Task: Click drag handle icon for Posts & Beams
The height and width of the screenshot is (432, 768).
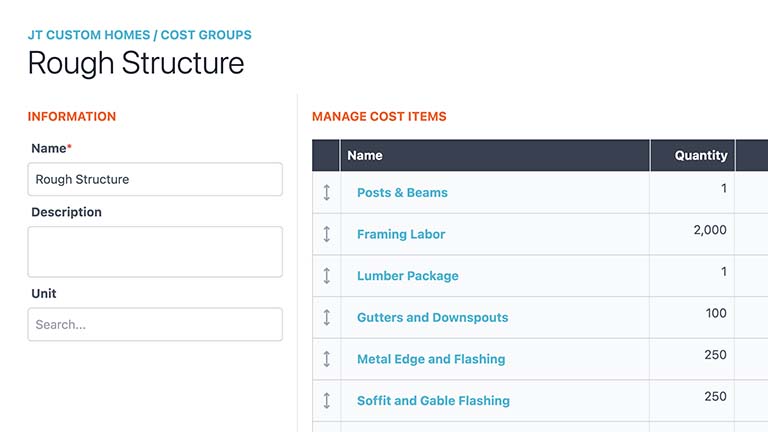Action: (326, 192)
